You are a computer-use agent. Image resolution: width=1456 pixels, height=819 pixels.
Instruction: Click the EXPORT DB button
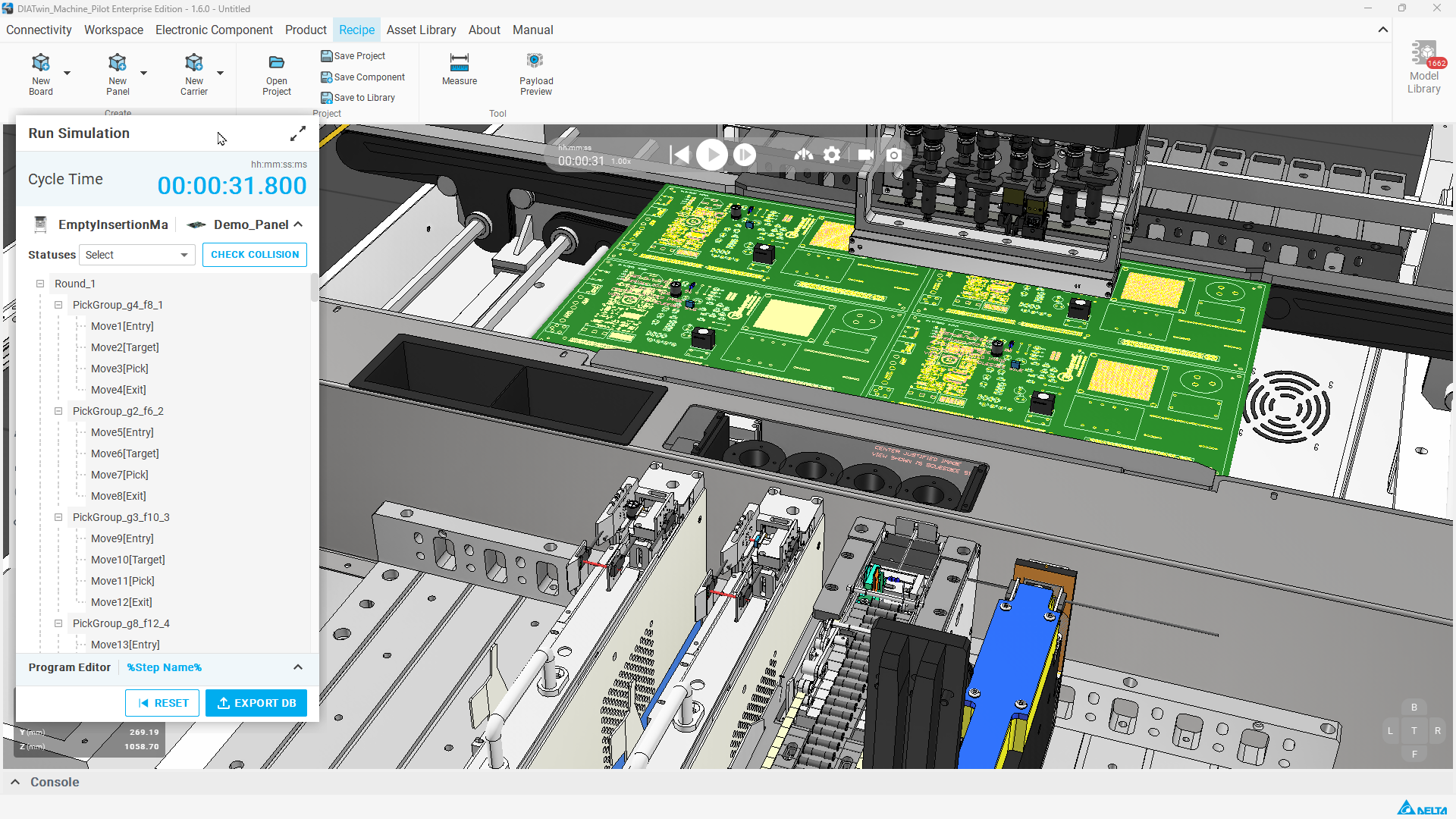(x=256, y=703)
